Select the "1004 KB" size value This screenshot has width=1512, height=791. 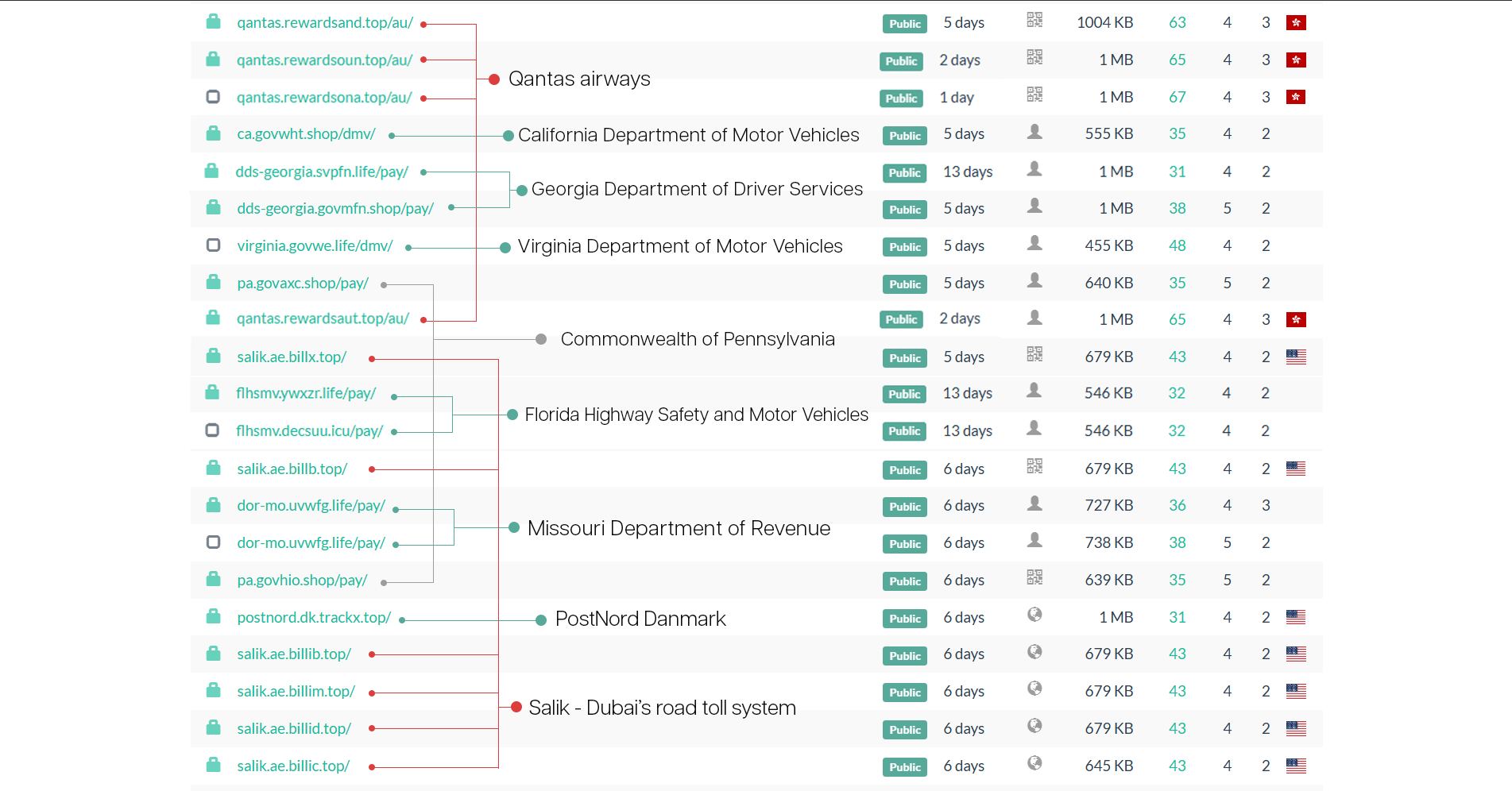[1105, 22]
